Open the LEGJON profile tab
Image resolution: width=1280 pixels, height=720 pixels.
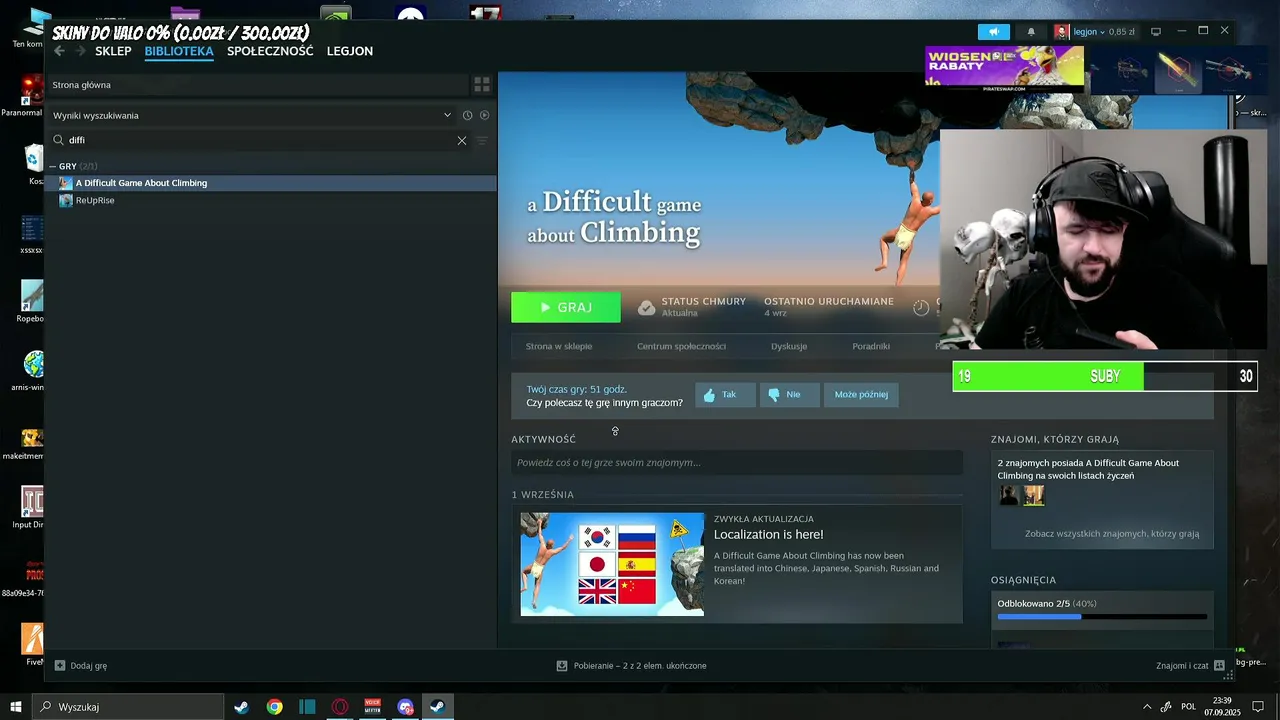[x=350, y=51]
